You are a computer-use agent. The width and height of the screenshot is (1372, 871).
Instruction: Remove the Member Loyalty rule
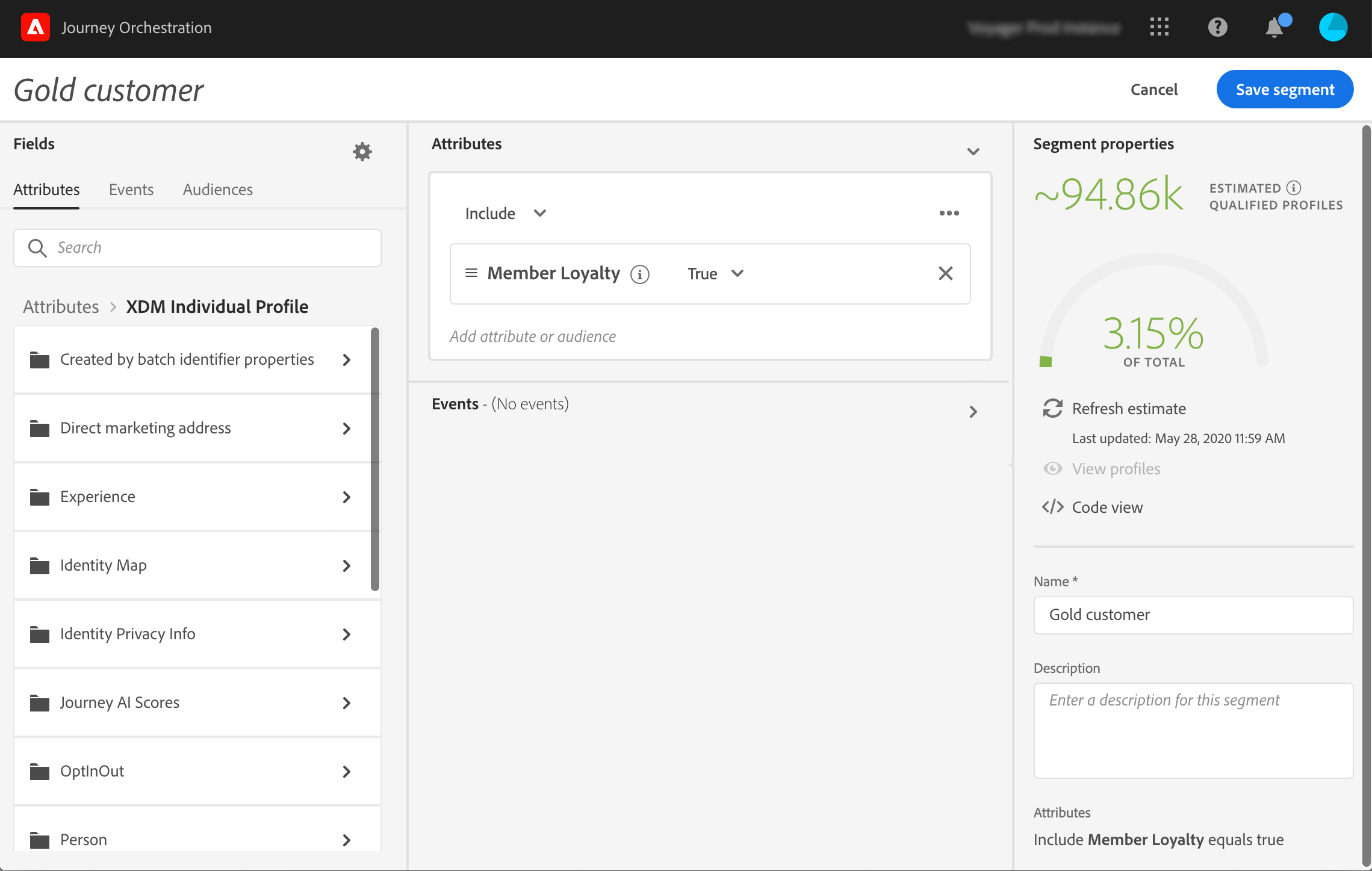[x=945, y=273]
